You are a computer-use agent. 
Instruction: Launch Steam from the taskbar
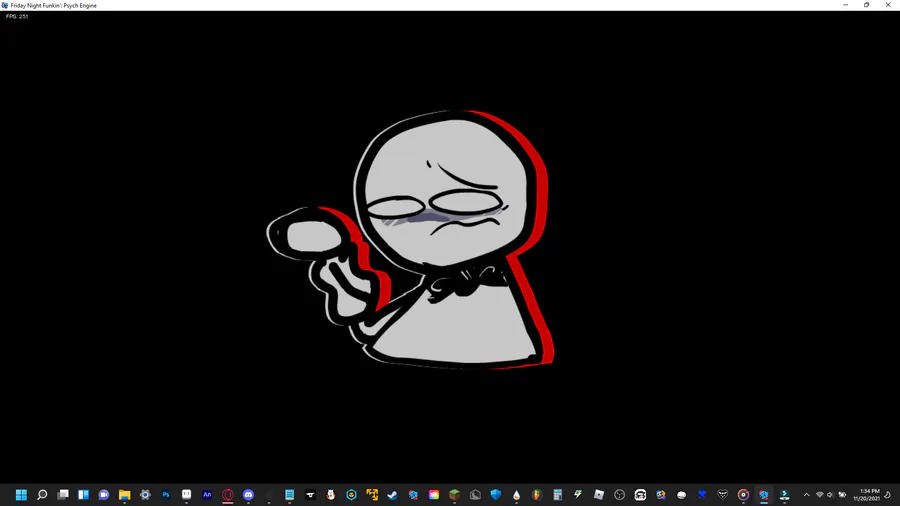pos(393,495)
